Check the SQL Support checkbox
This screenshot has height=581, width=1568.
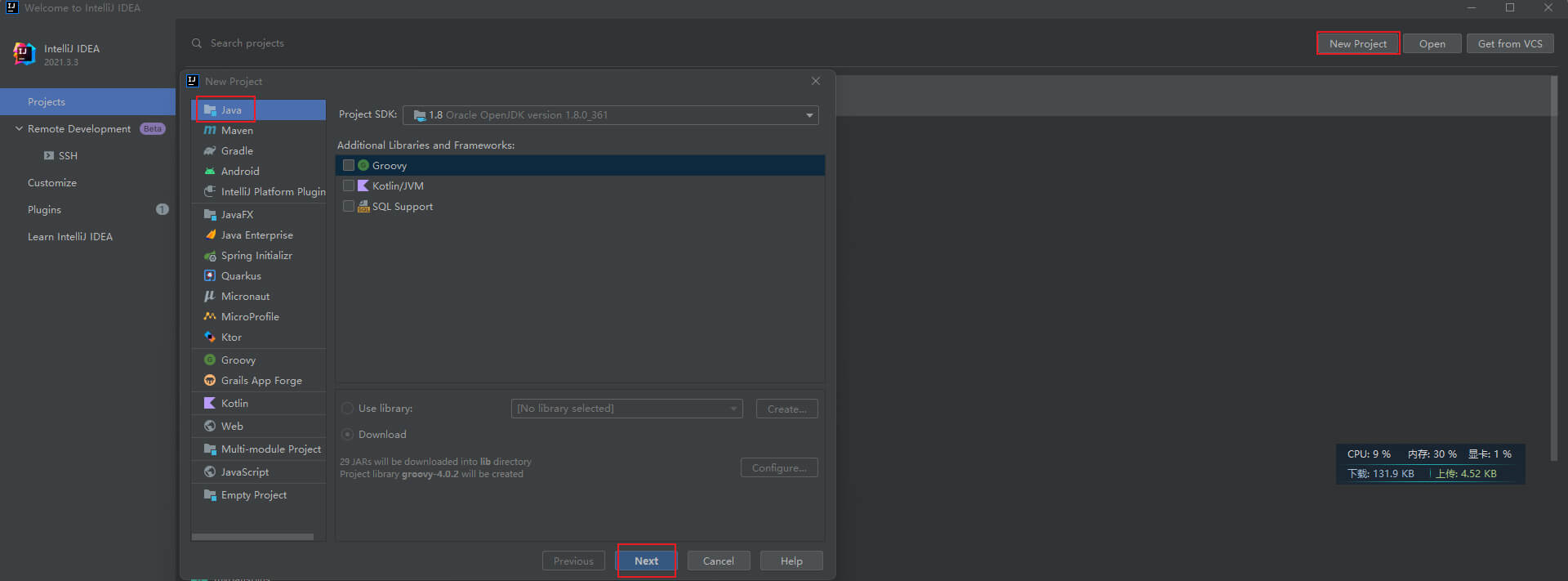pyautogui.click(x=349, y=207)
